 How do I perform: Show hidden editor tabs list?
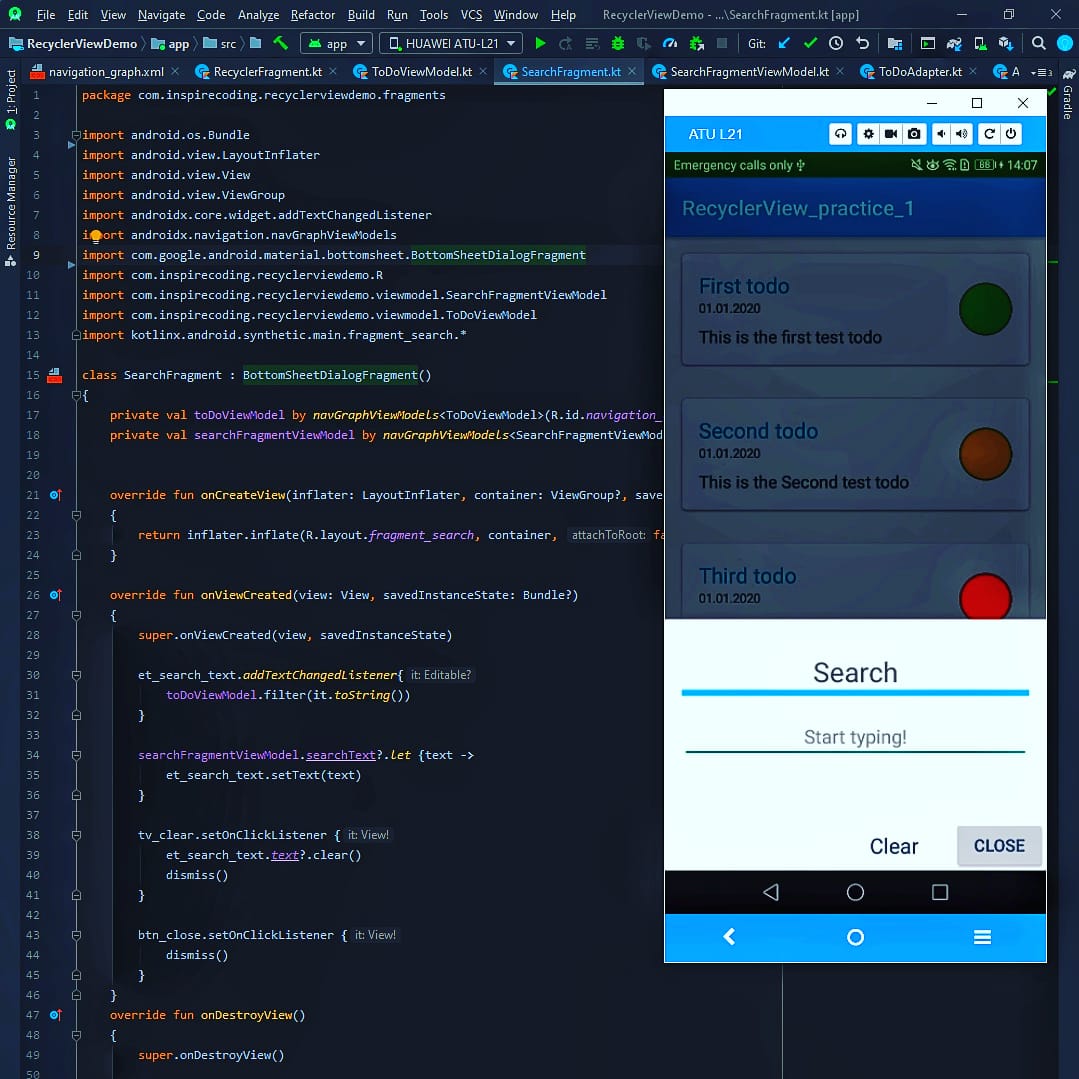click(x=1040, y=72)
